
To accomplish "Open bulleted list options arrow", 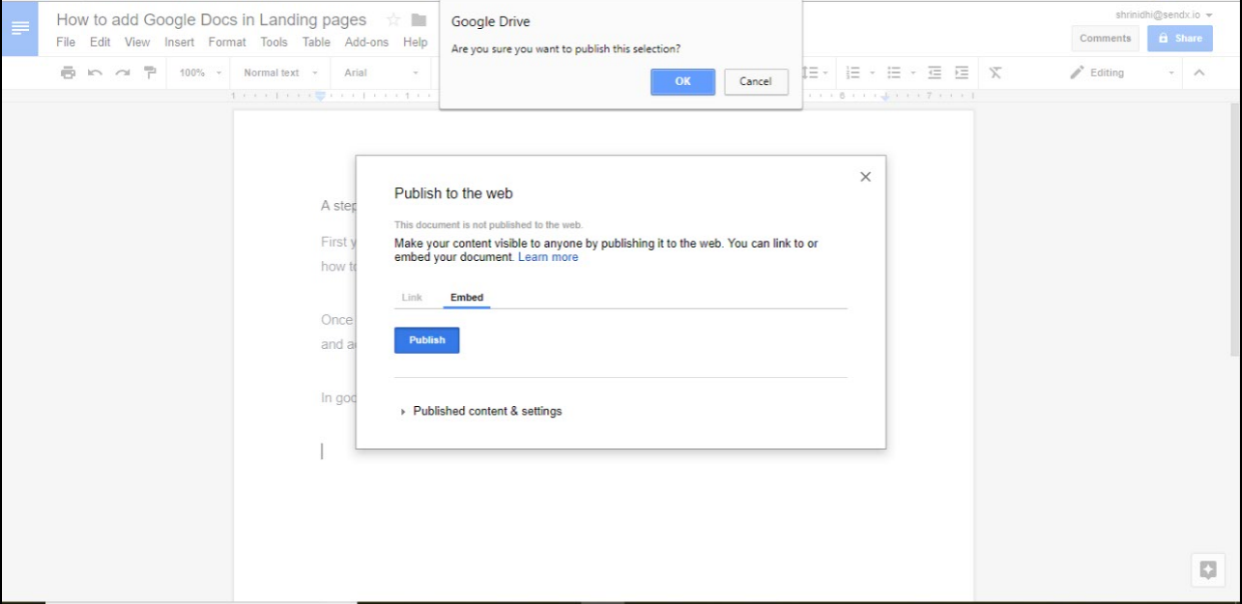I will pos(913,73).
